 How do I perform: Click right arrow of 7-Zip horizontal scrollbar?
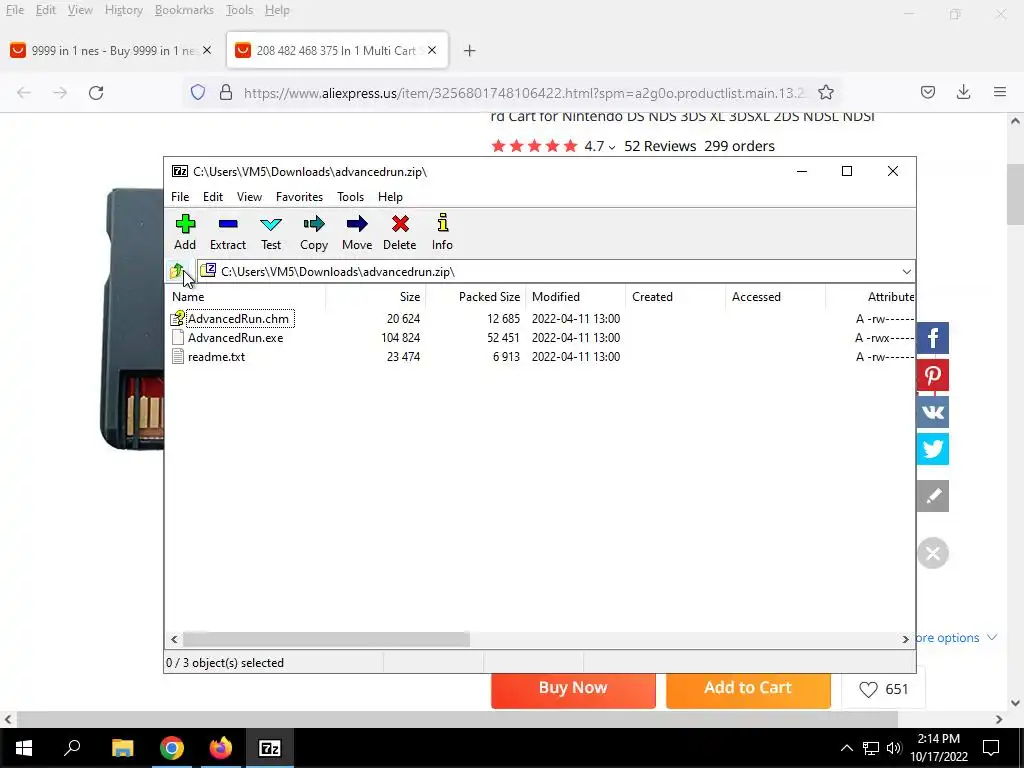(905, 639)
